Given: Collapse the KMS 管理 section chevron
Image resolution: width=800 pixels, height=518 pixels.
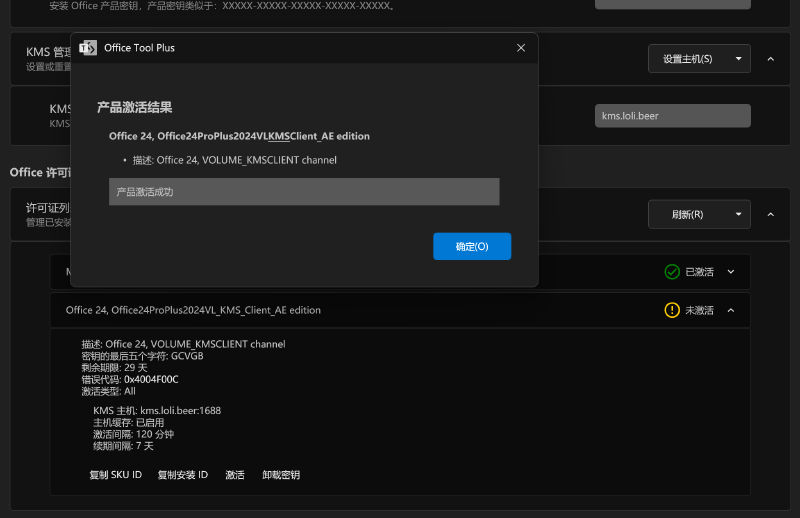Looking at the screenshot, I should [770, 59].
